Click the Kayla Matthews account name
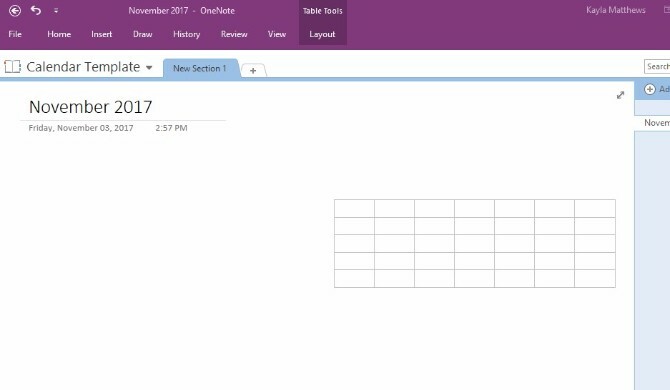670x390 pixels. 616,10
